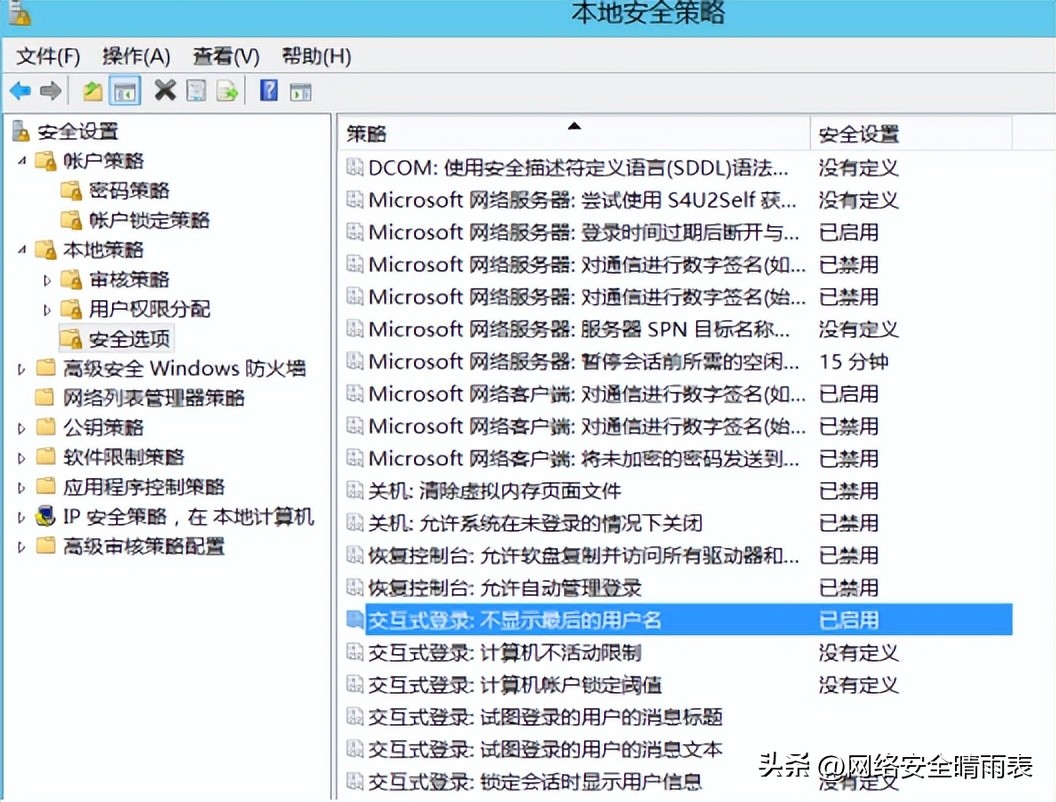The width and height of the screenshot is (1056, 802).
Task: Select the Show/Hide console tree toolbar icon
Action: [x=124, y=91]
